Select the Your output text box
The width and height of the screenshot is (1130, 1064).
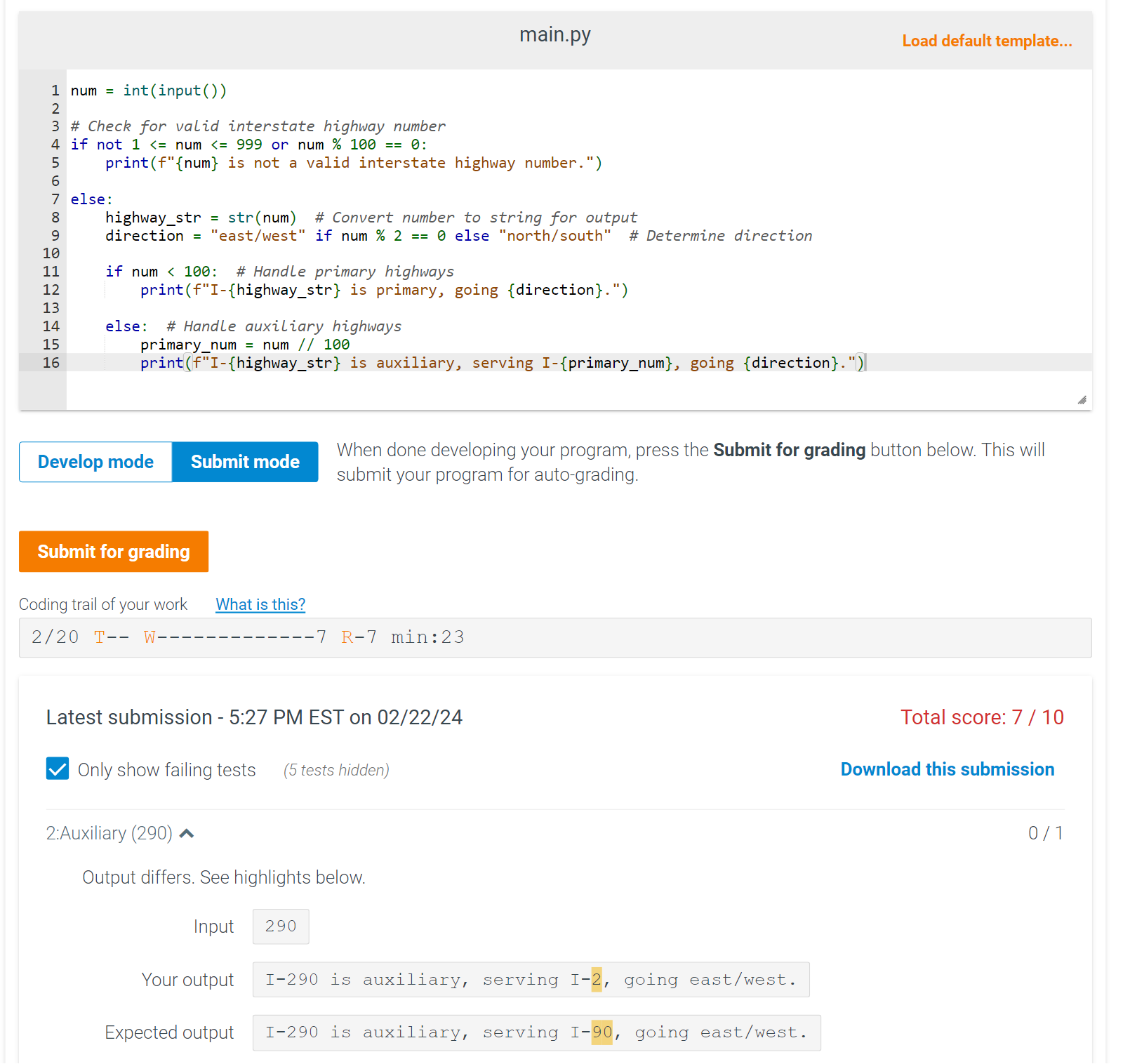pyautogui.click(x=530, y=979)
